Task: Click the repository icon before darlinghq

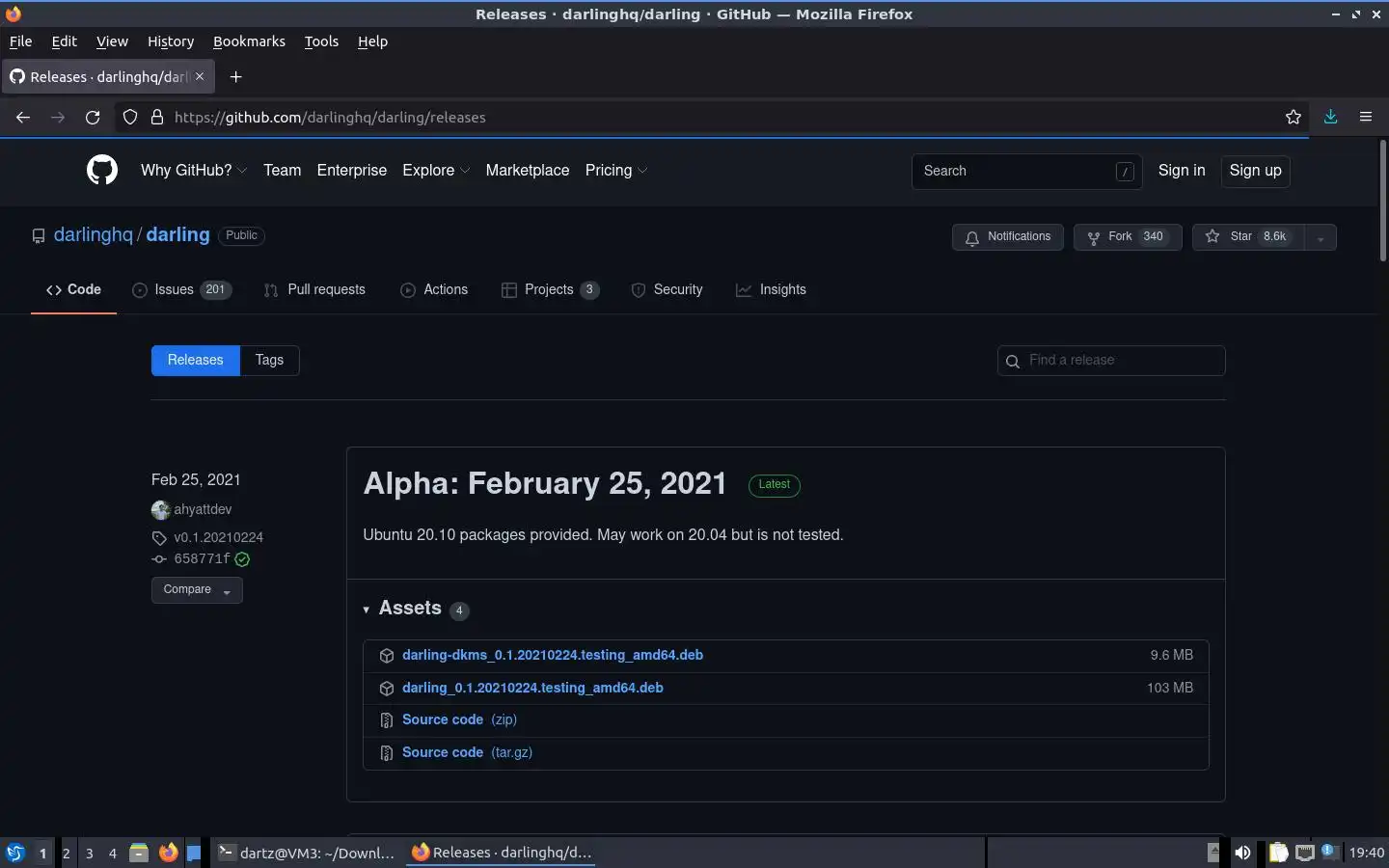Action: 39,236
